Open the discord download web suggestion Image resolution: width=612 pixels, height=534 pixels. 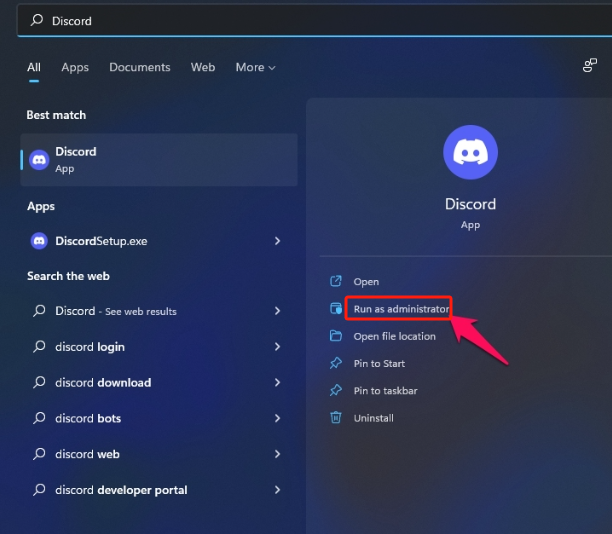point(103,382)
